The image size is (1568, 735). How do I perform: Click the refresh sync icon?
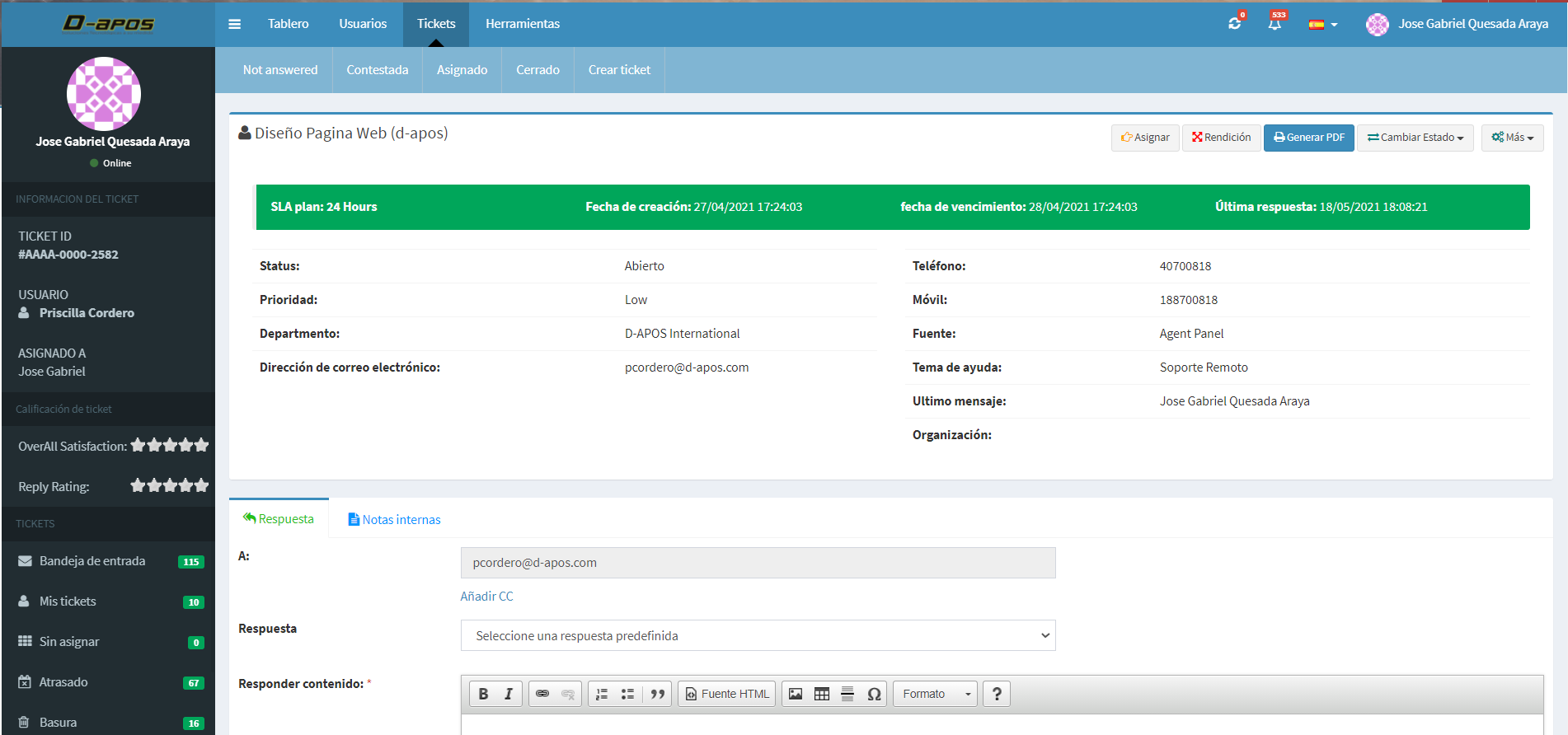(x=1234, y=24)
